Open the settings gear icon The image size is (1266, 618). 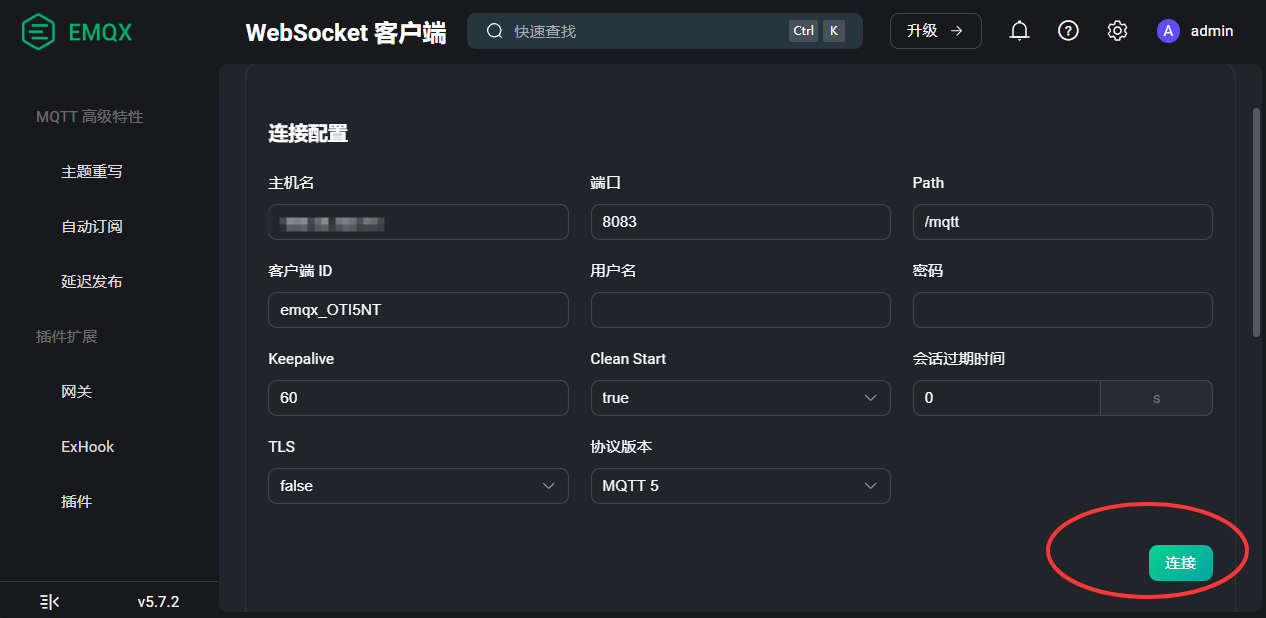1117,31
